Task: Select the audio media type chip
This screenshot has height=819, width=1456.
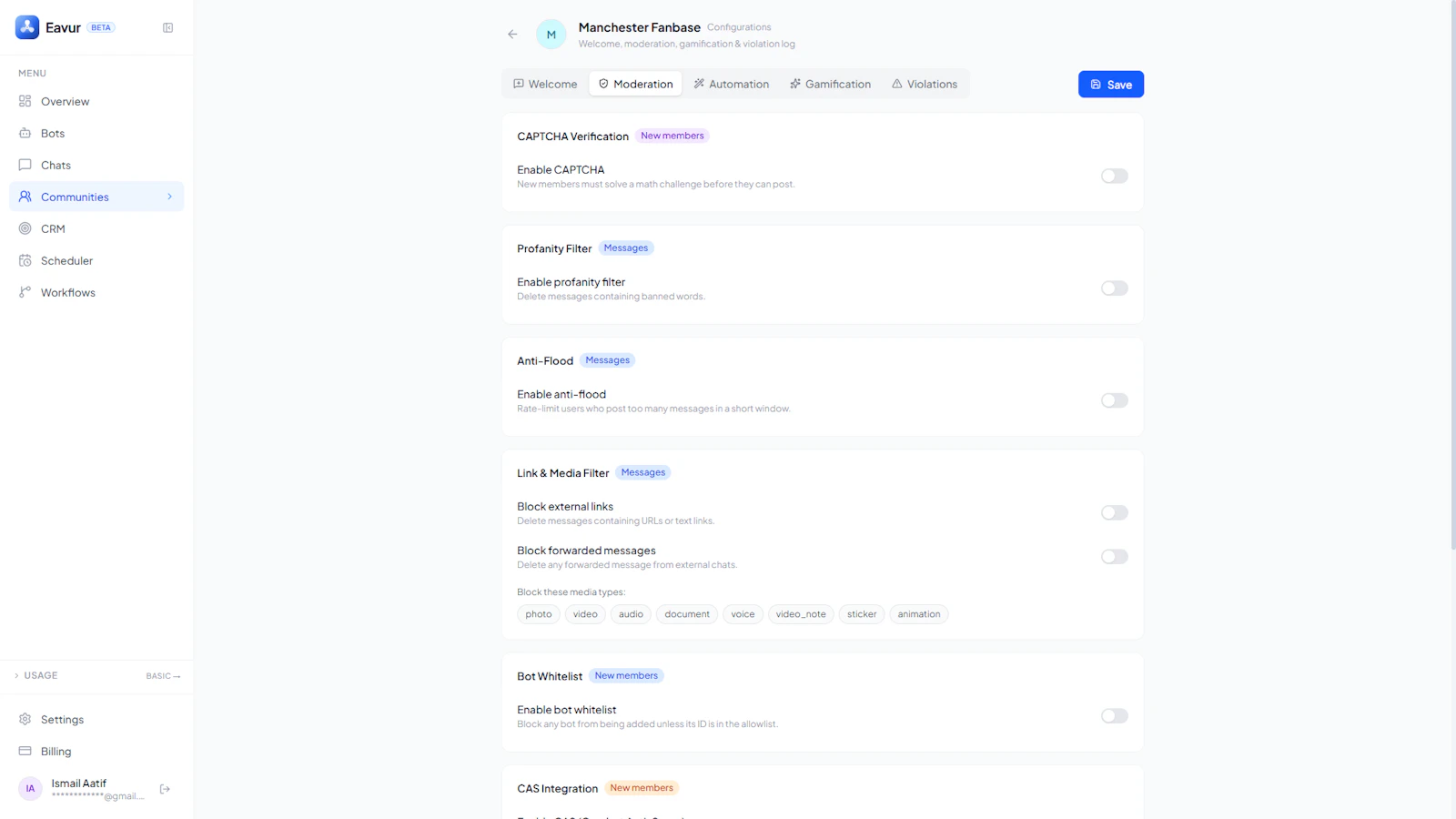Action: [x=632, y=614]
